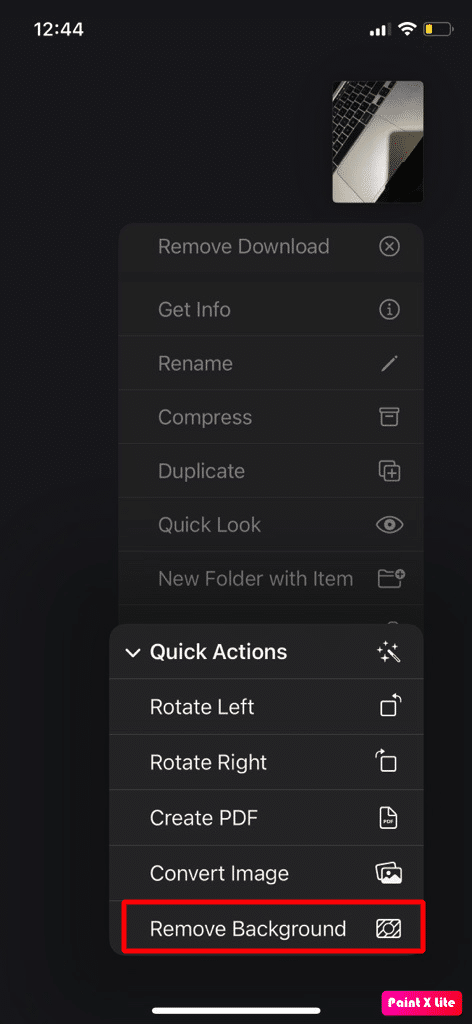Tap the Remove Background icon

[x=388, y=928]
